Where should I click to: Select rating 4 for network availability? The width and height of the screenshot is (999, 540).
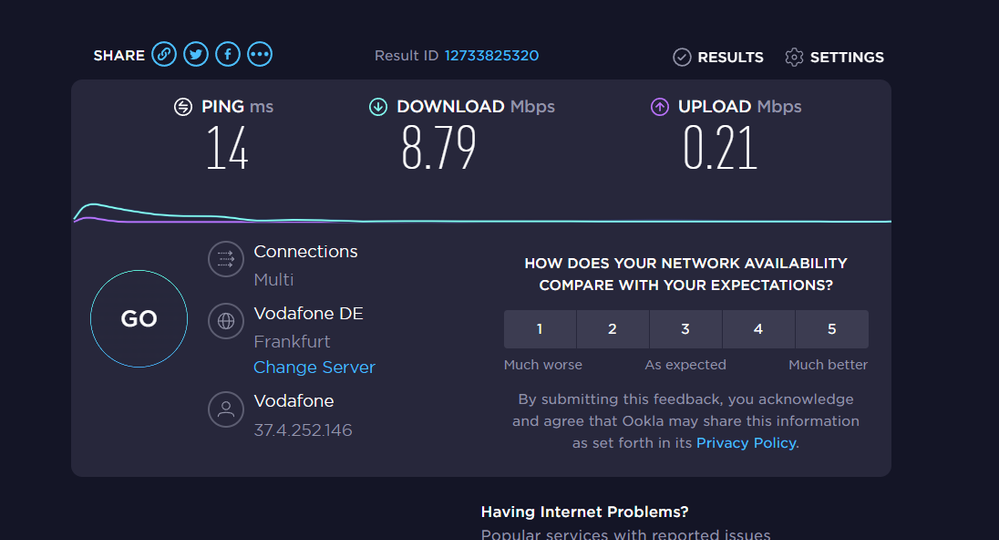[759, 329]
